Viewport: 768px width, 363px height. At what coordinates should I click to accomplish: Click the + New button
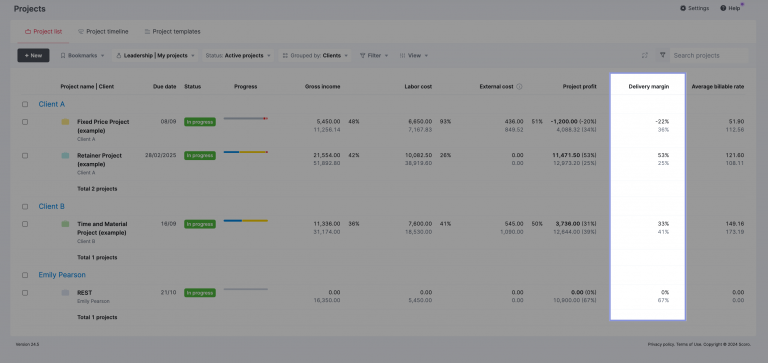click(x=33, y=55)
